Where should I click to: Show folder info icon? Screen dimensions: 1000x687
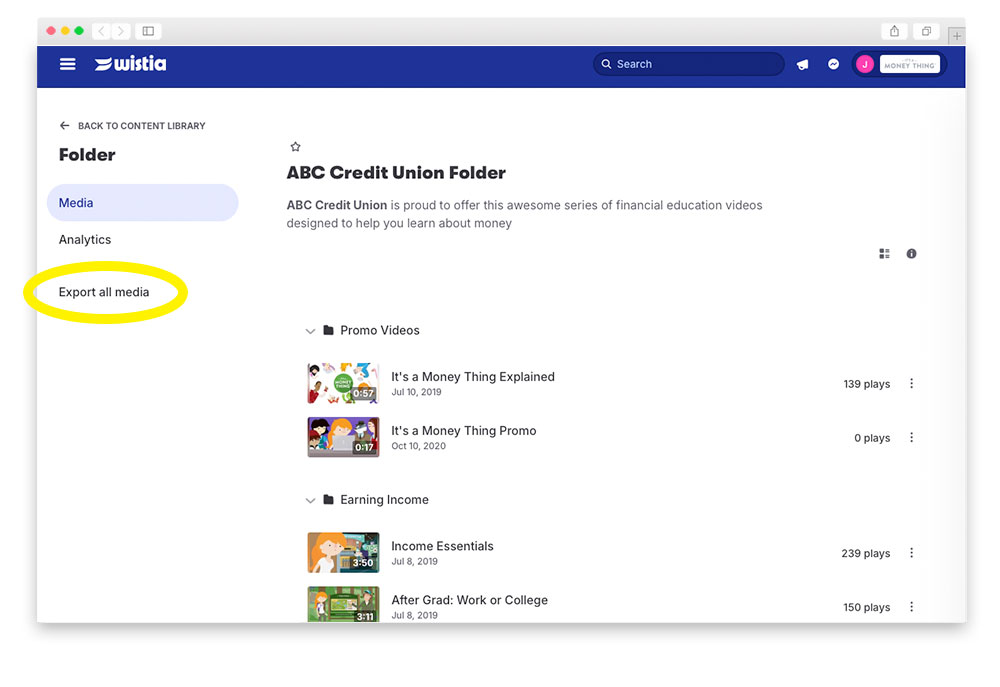pyautogui.click(x=911, y=254)
